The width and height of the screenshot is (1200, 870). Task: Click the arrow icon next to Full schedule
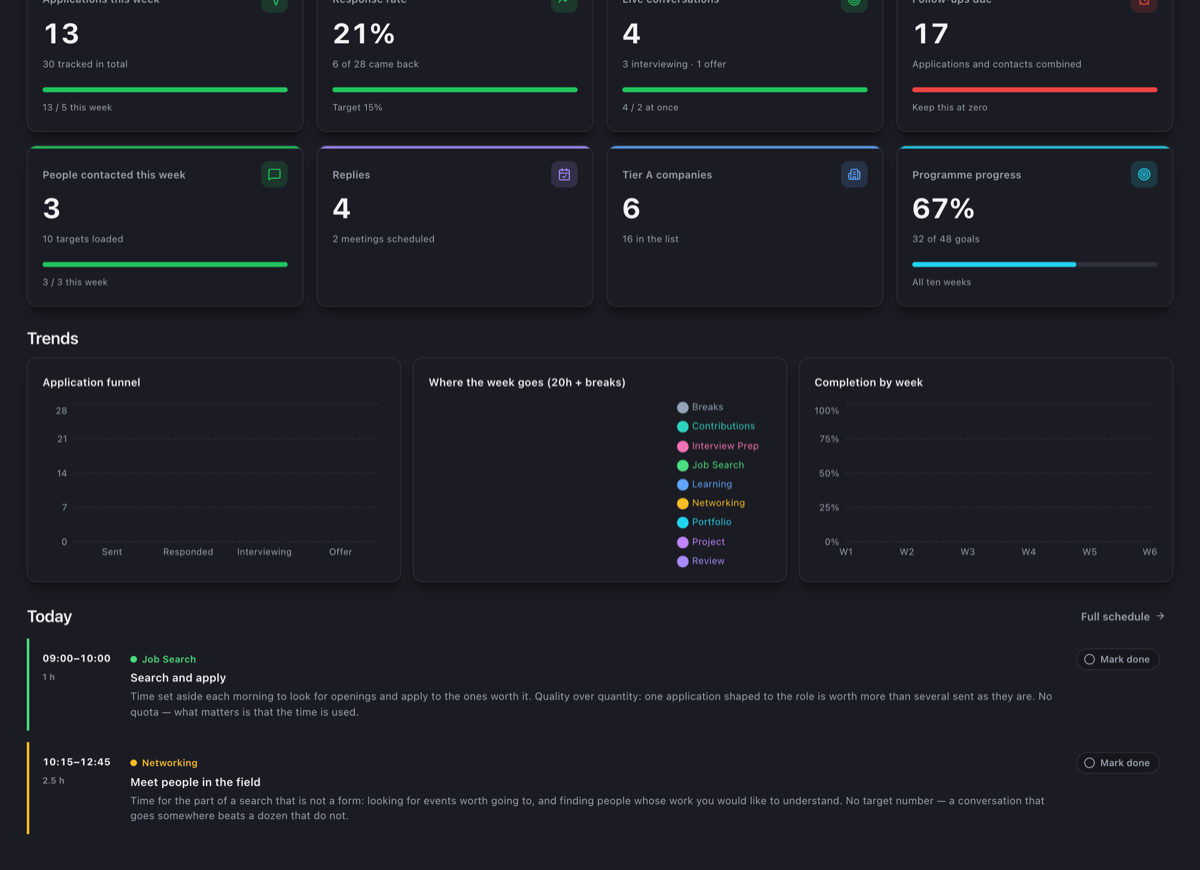(x=1160, y=616)
